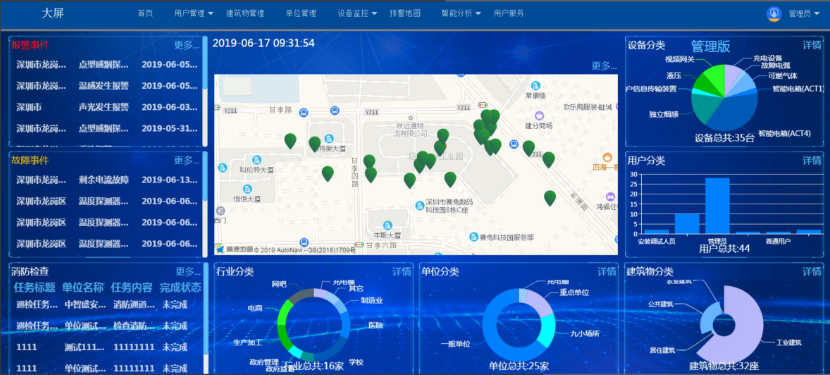Image resolution: width=830 pixels, height=375 pixels.
Task: Select the 剩余电流故障 fault row
Action: pyautogui.click(x=107, y=180)
